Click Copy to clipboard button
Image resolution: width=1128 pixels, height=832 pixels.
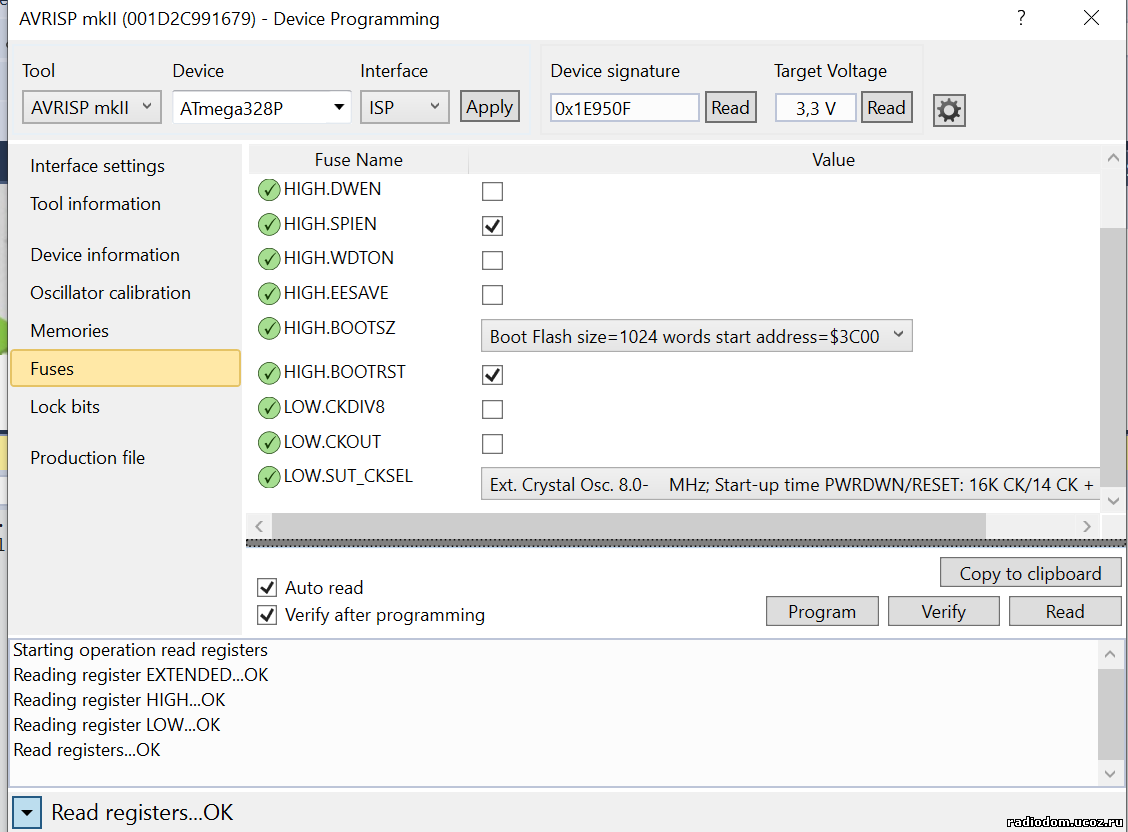[x=1030, y=573]
